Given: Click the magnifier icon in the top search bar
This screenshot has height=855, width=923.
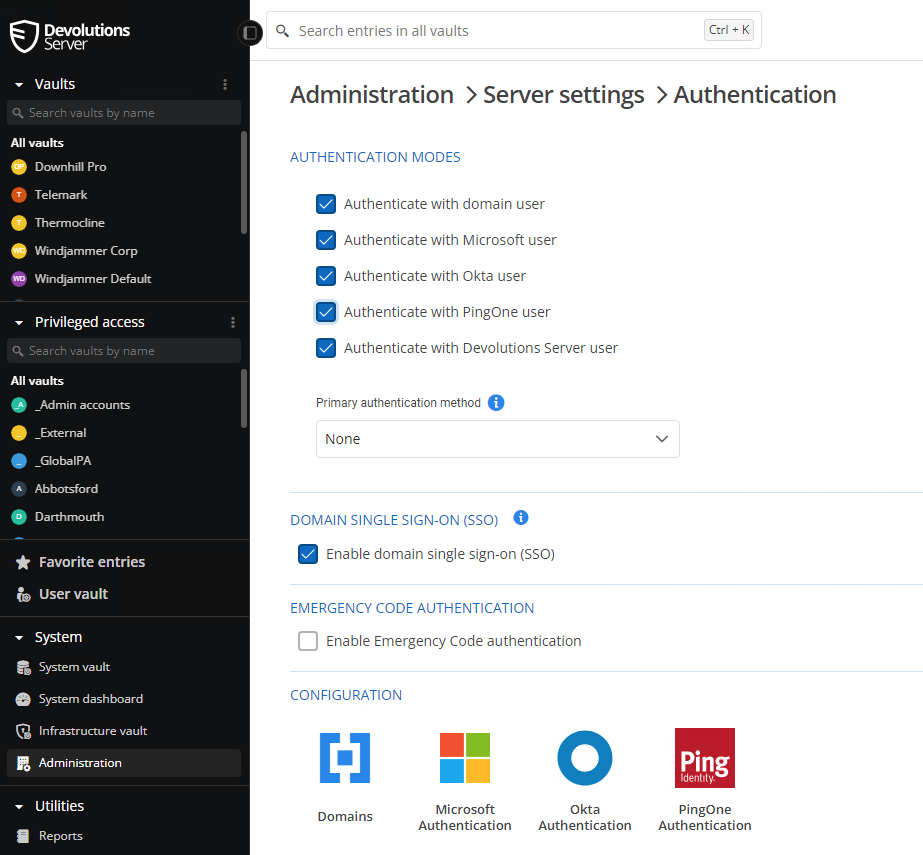Looking at the screenshot, I should coord(283,31).
